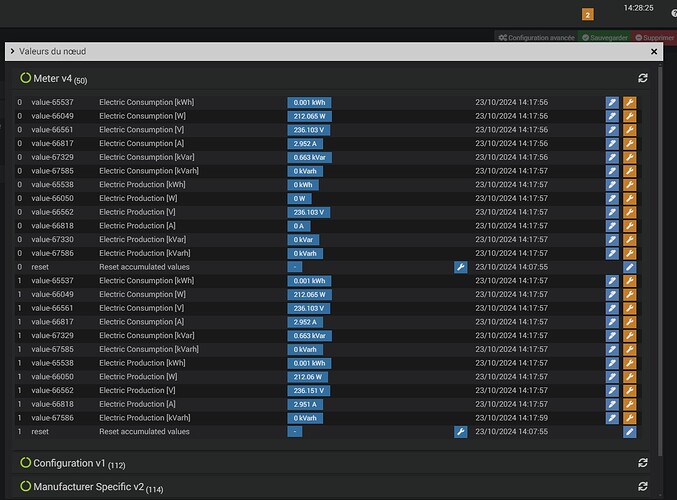Click edit icon at far right of instance 1 reset row

pos(630,432)
